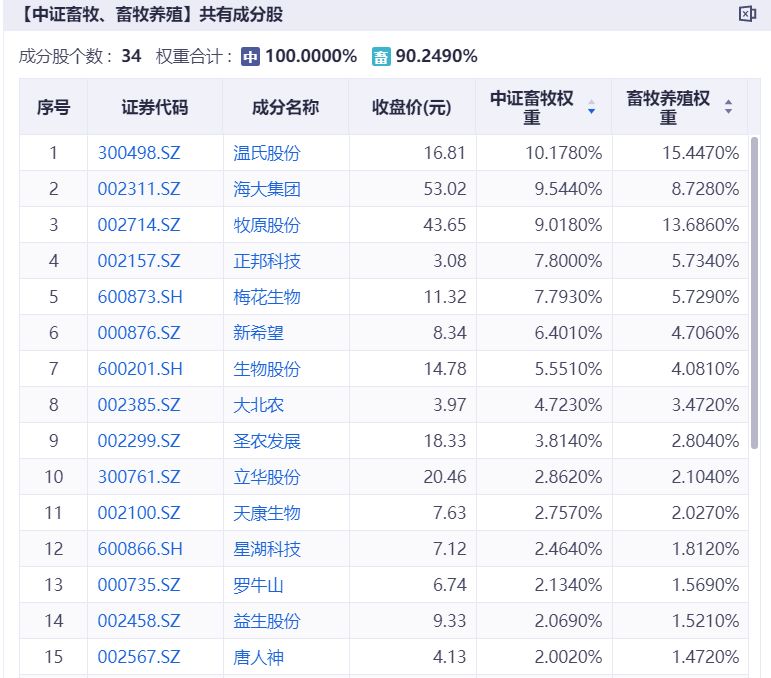Open the 正邦科技 stock link
This screenshot has height=678, width=771.
coord(267,261)
